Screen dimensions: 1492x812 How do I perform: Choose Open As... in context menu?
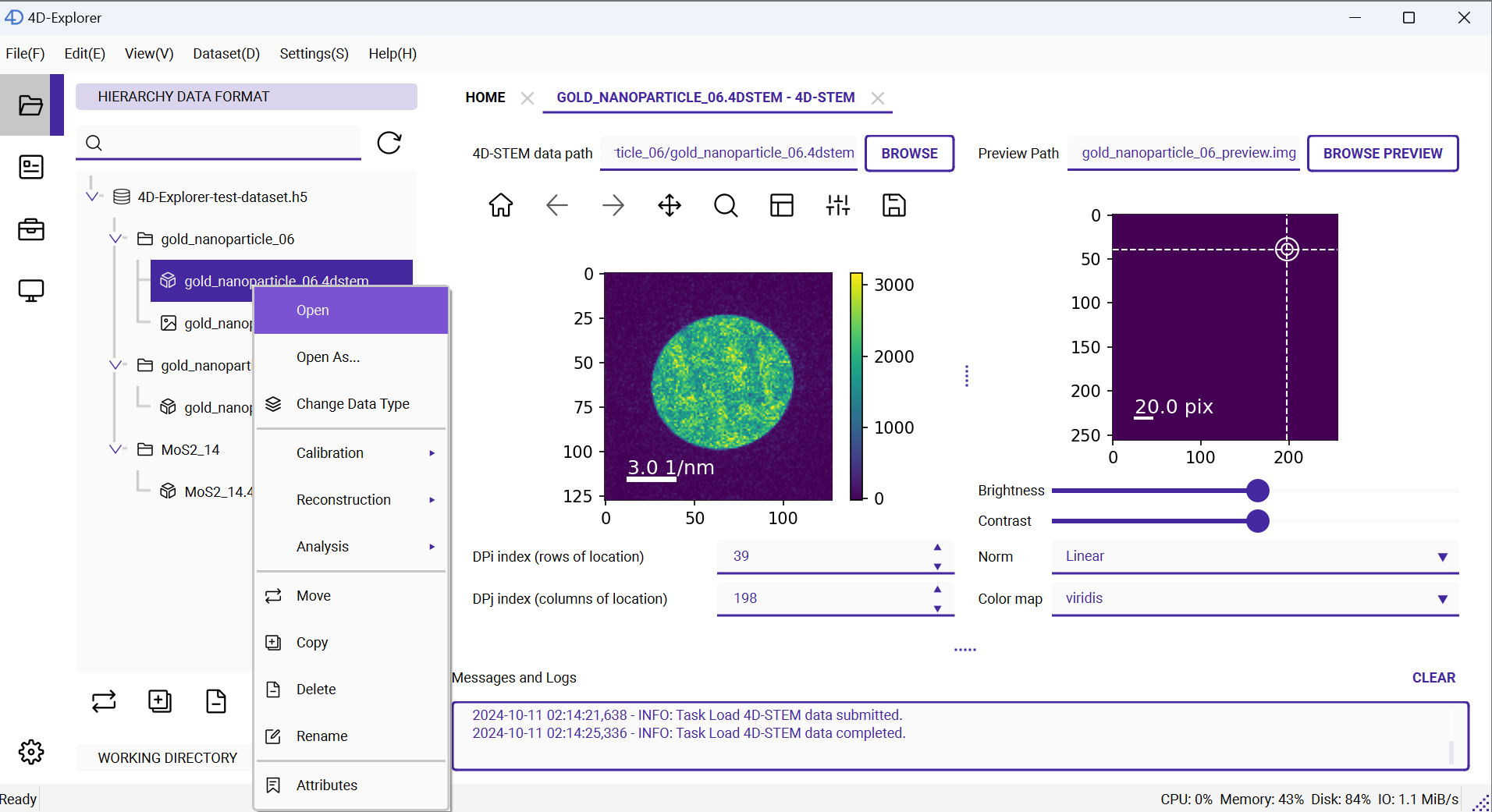click(x=351, y=357)
